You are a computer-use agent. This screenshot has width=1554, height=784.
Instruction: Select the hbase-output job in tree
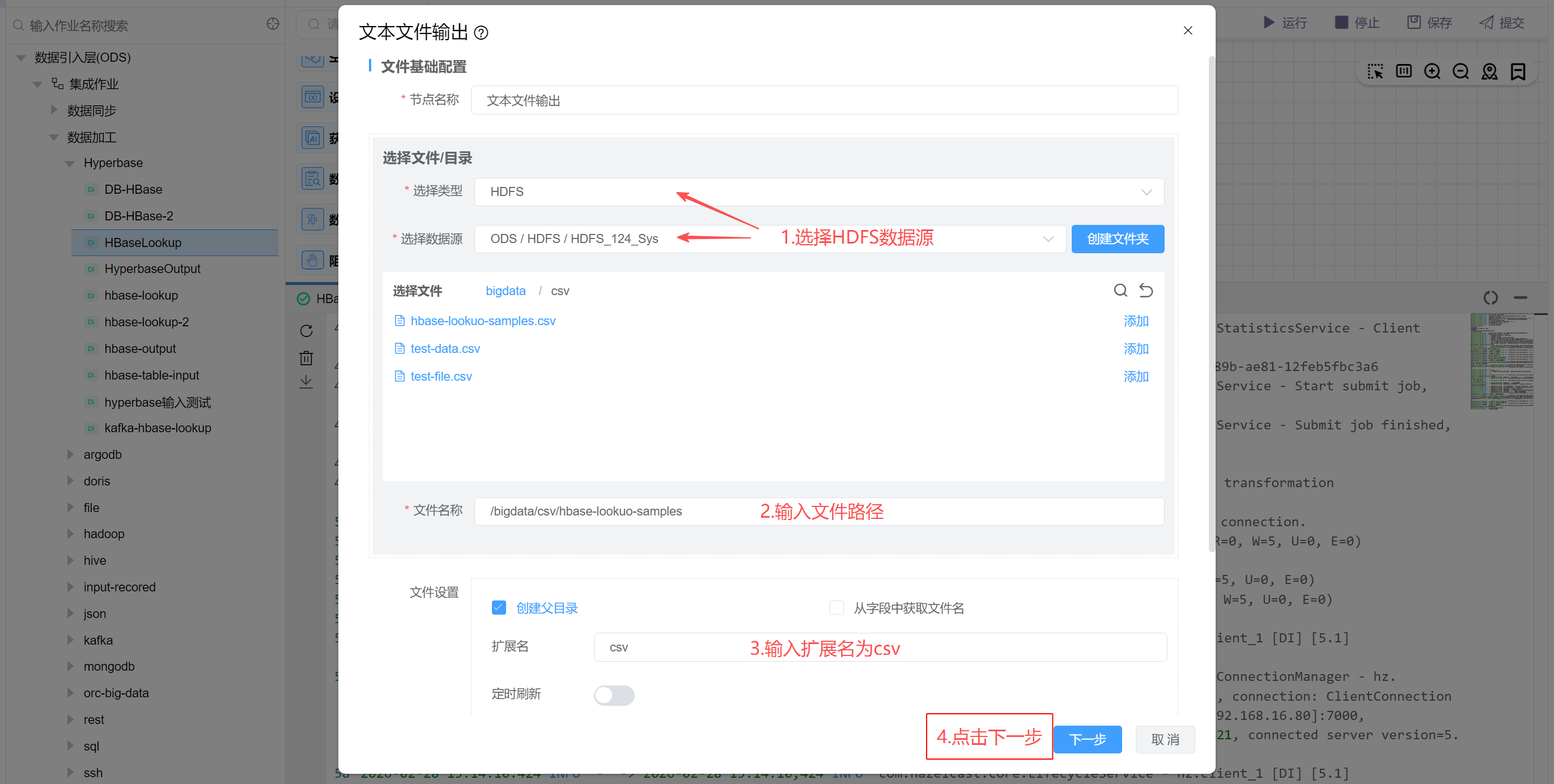coord(140,348)
